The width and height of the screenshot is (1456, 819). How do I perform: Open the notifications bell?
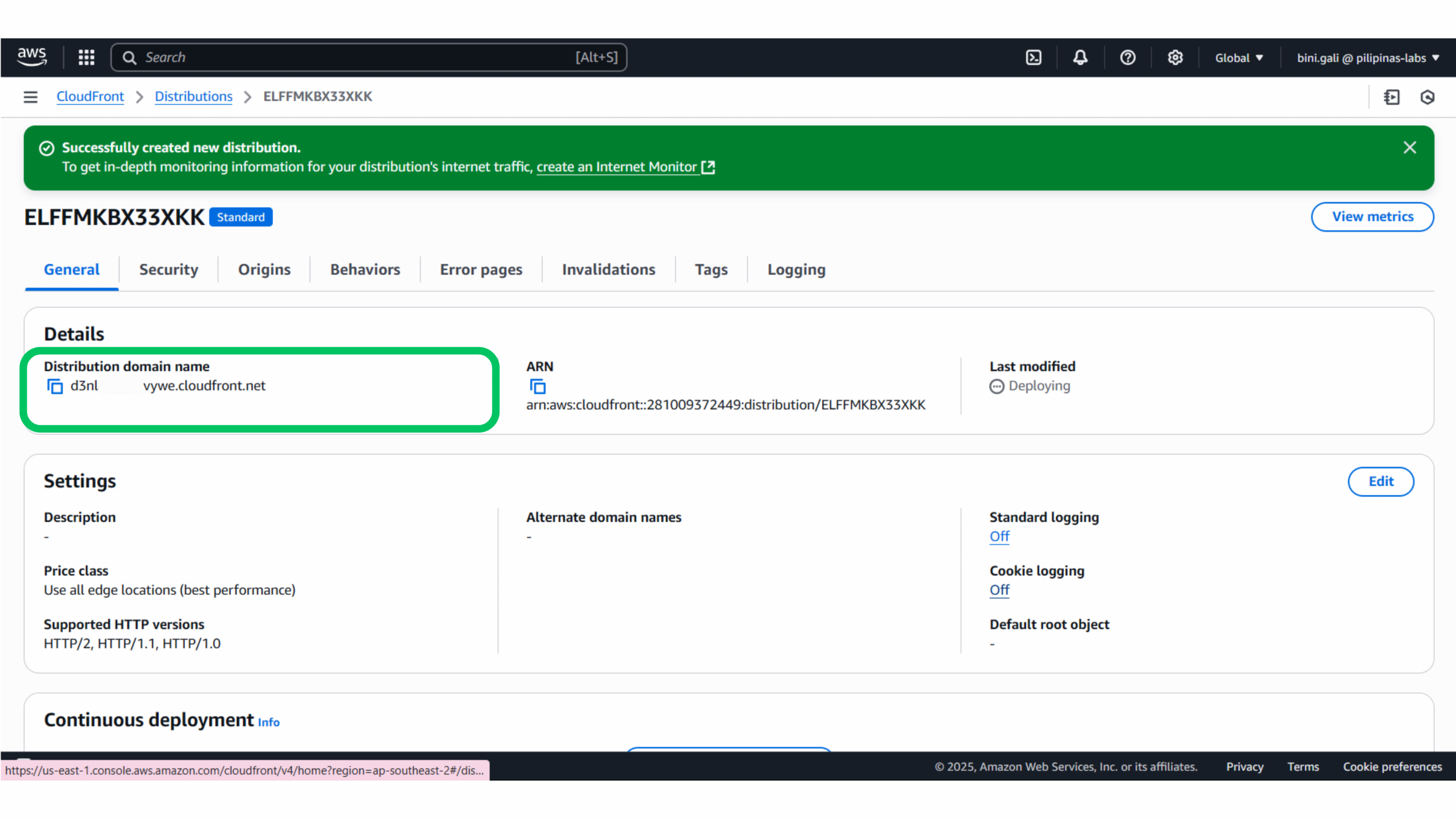coord(1080,57)
